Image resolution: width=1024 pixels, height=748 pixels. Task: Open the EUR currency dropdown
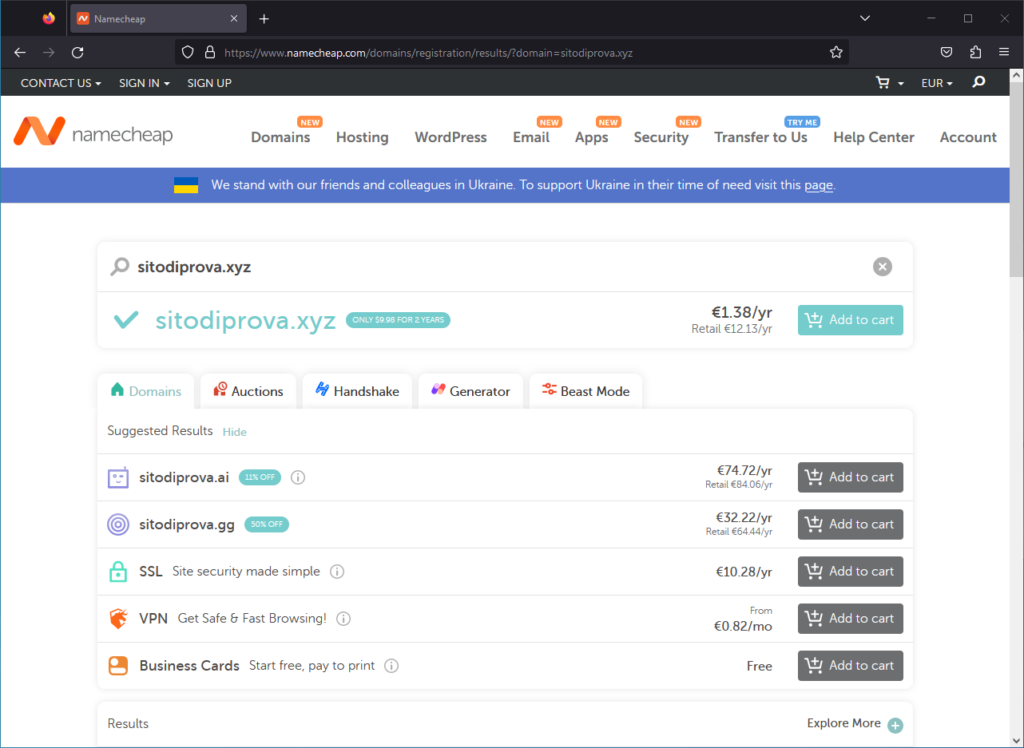[936, 83]
